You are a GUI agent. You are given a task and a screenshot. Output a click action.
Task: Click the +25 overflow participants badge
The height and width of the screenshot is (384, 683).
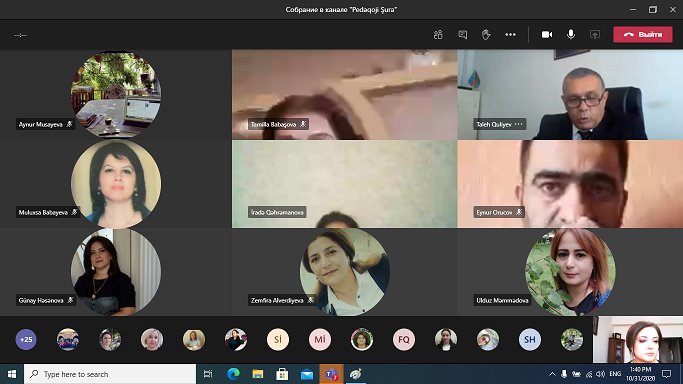(26, 340)
